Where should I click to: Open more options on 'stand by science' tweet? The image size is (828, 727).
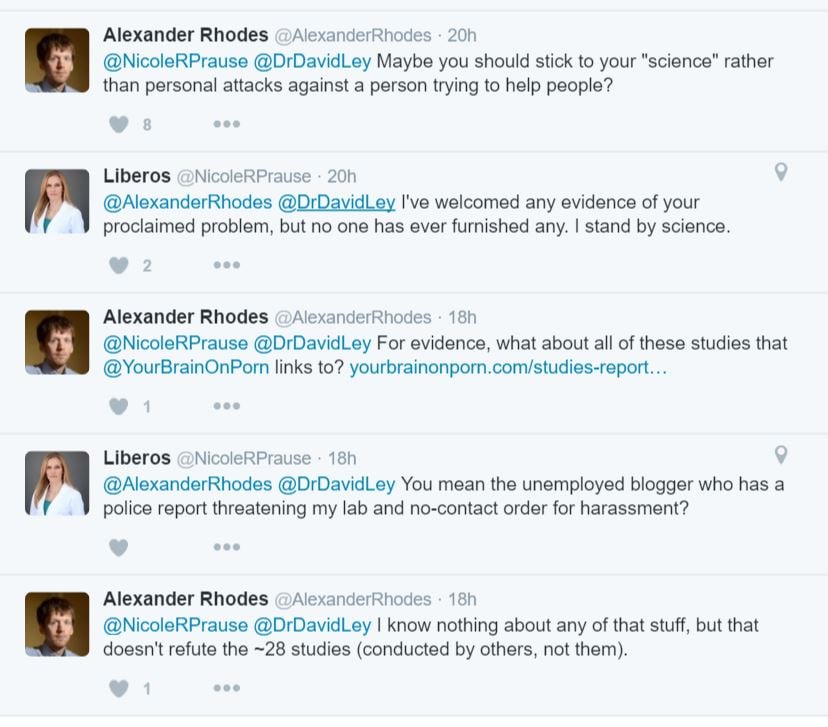click(226, 265)
